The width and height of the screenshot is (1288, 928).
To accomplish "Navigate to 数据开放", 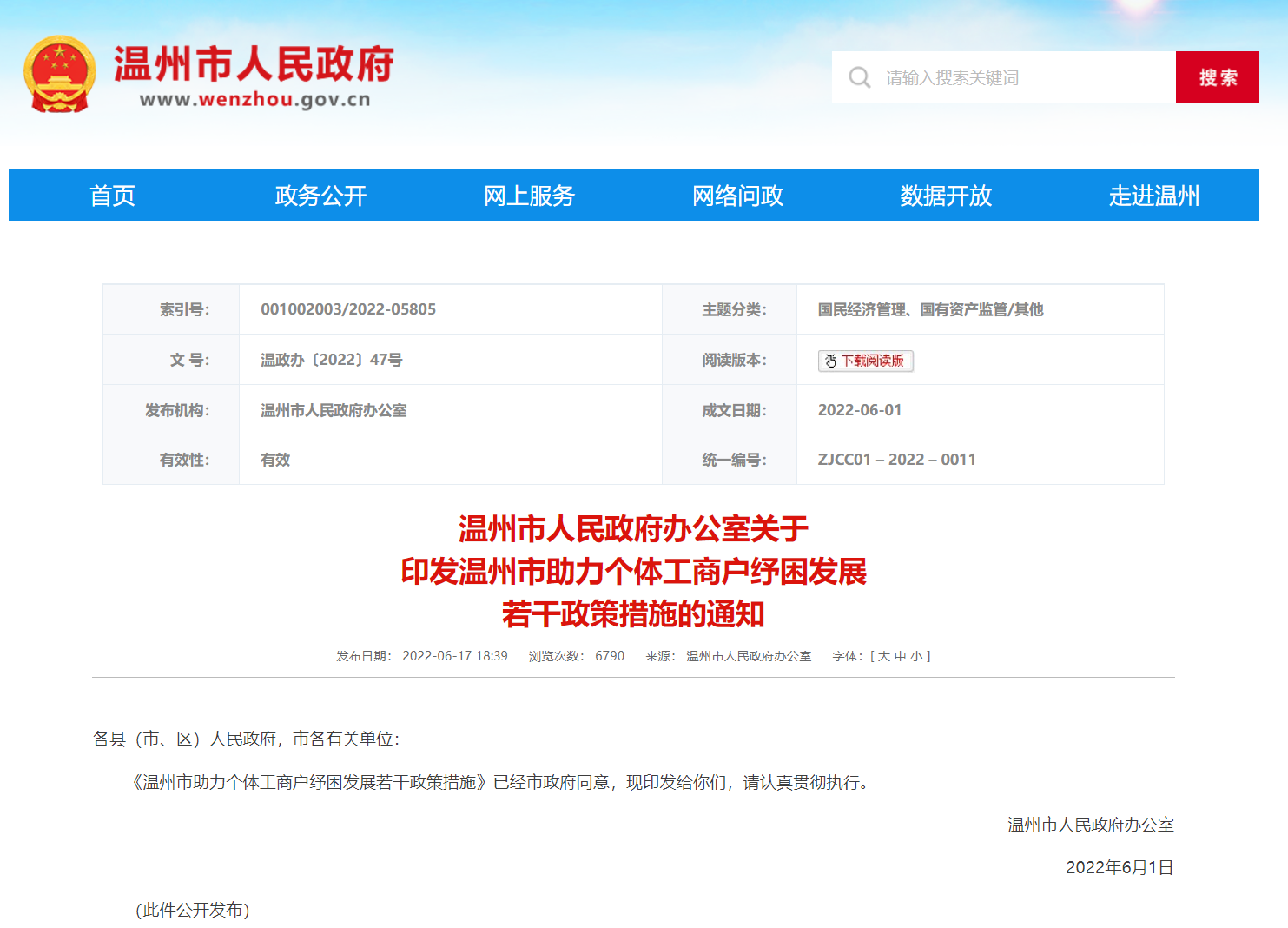I will pos(946,196).
